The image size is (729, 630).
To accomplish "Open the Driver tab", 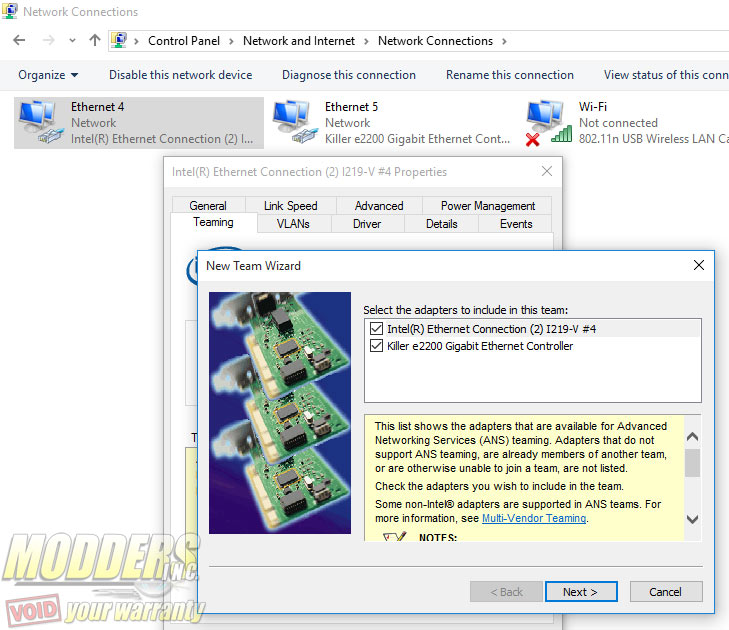I will (367, 224).
